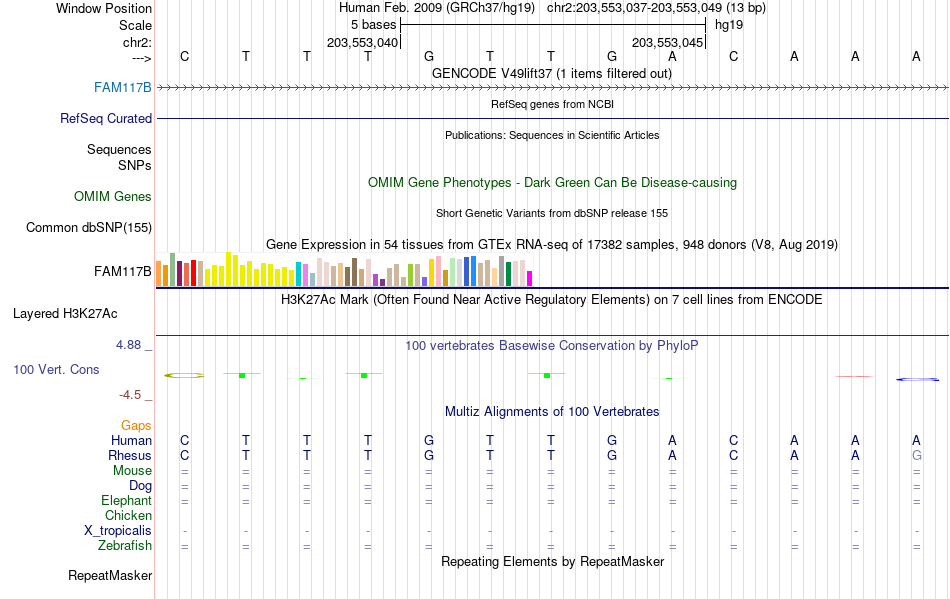Open the Layered H3K27Ac track label

click(x=65, y=314)
